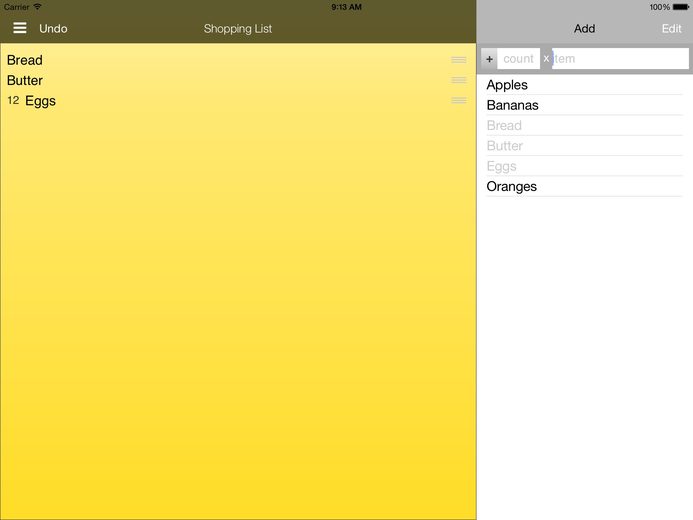The image size is (693, 520).
Task: Tap the reorder handle for Eggs
Action: coord(459,101)
